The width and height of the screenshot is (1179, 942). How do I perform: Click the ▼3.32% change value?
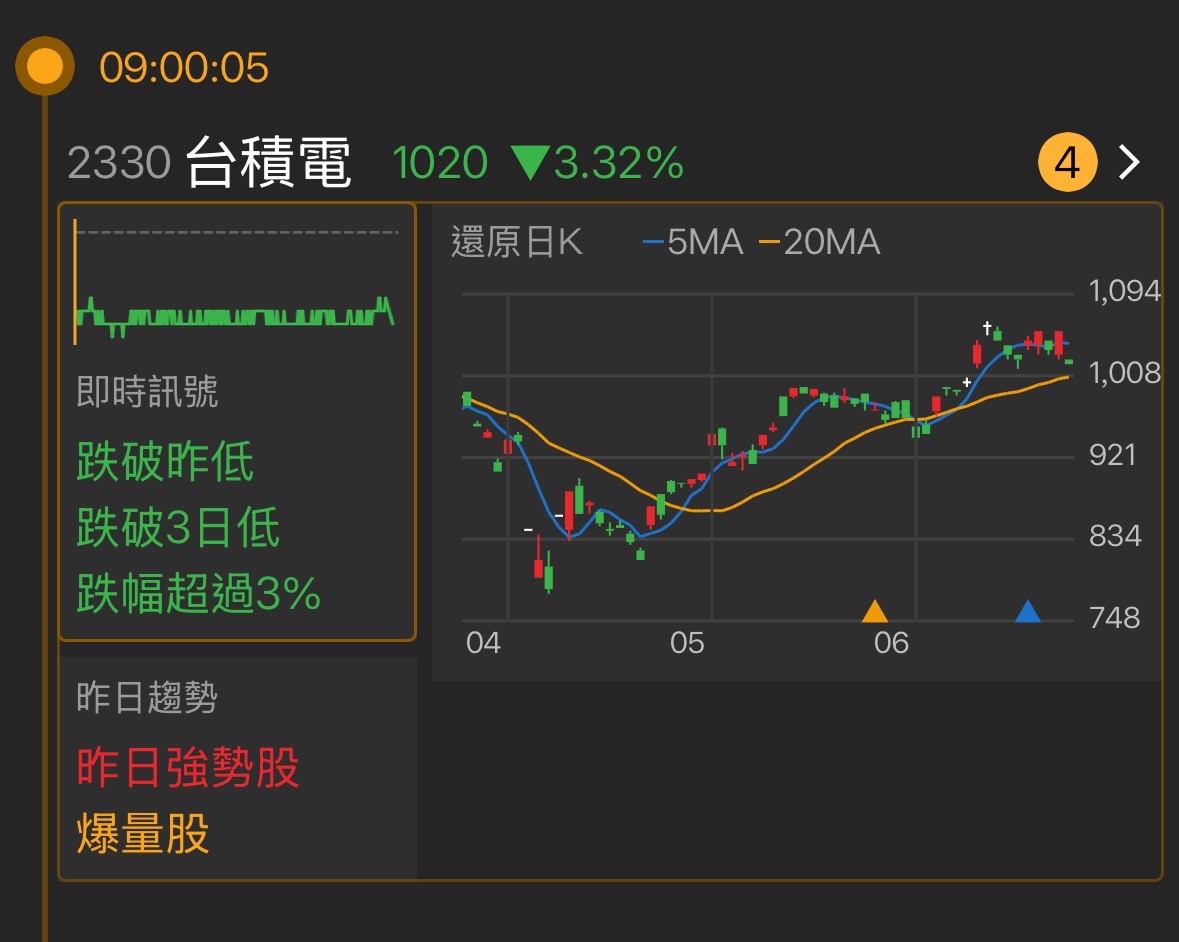click(x=597, y=162)
